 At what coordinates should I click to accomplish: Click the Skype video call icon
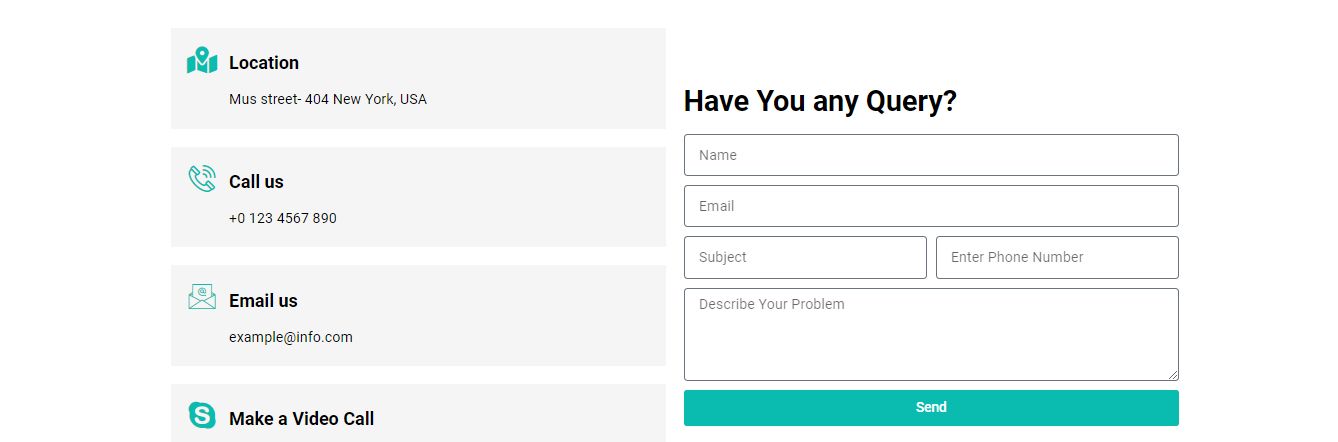(x=202, y=415)
